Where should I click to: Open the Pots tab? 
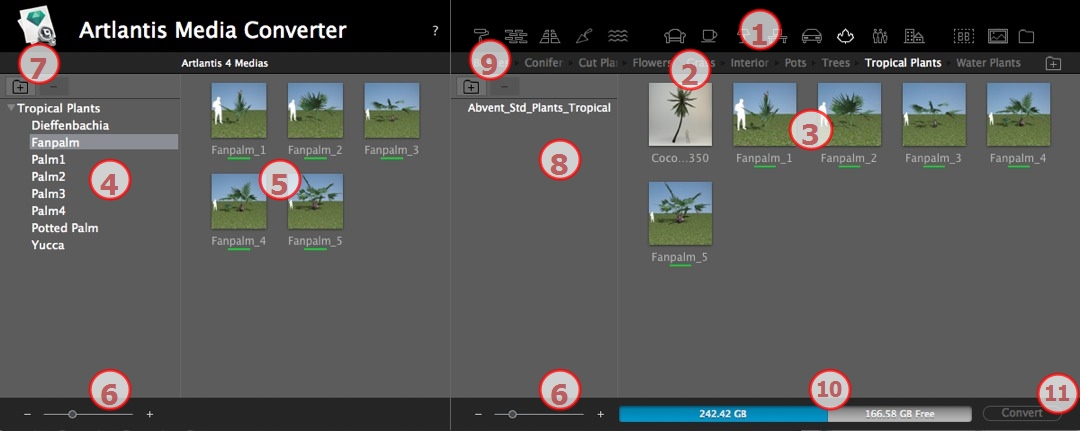tap(795, 63)
